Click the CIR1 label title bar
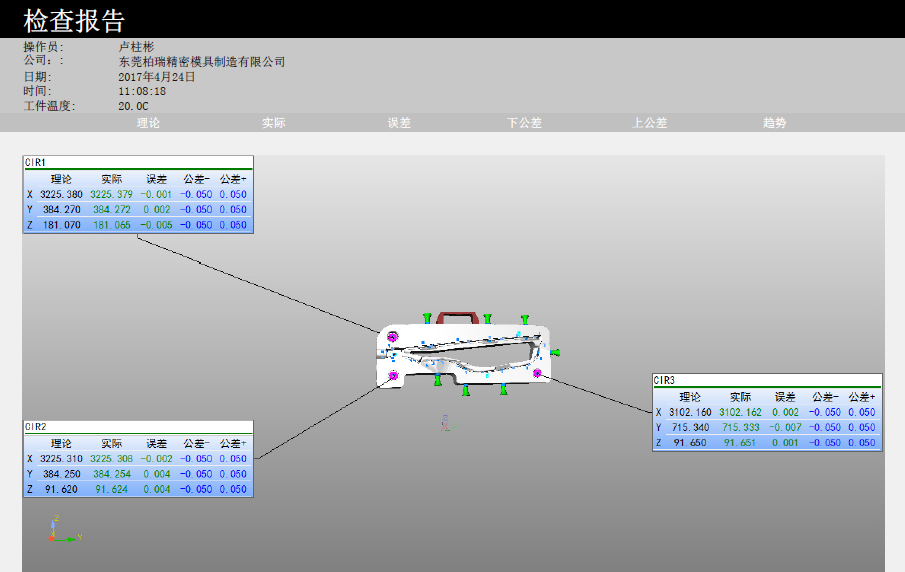This screenshot has height=572, width=905. [x=138, y=162]
